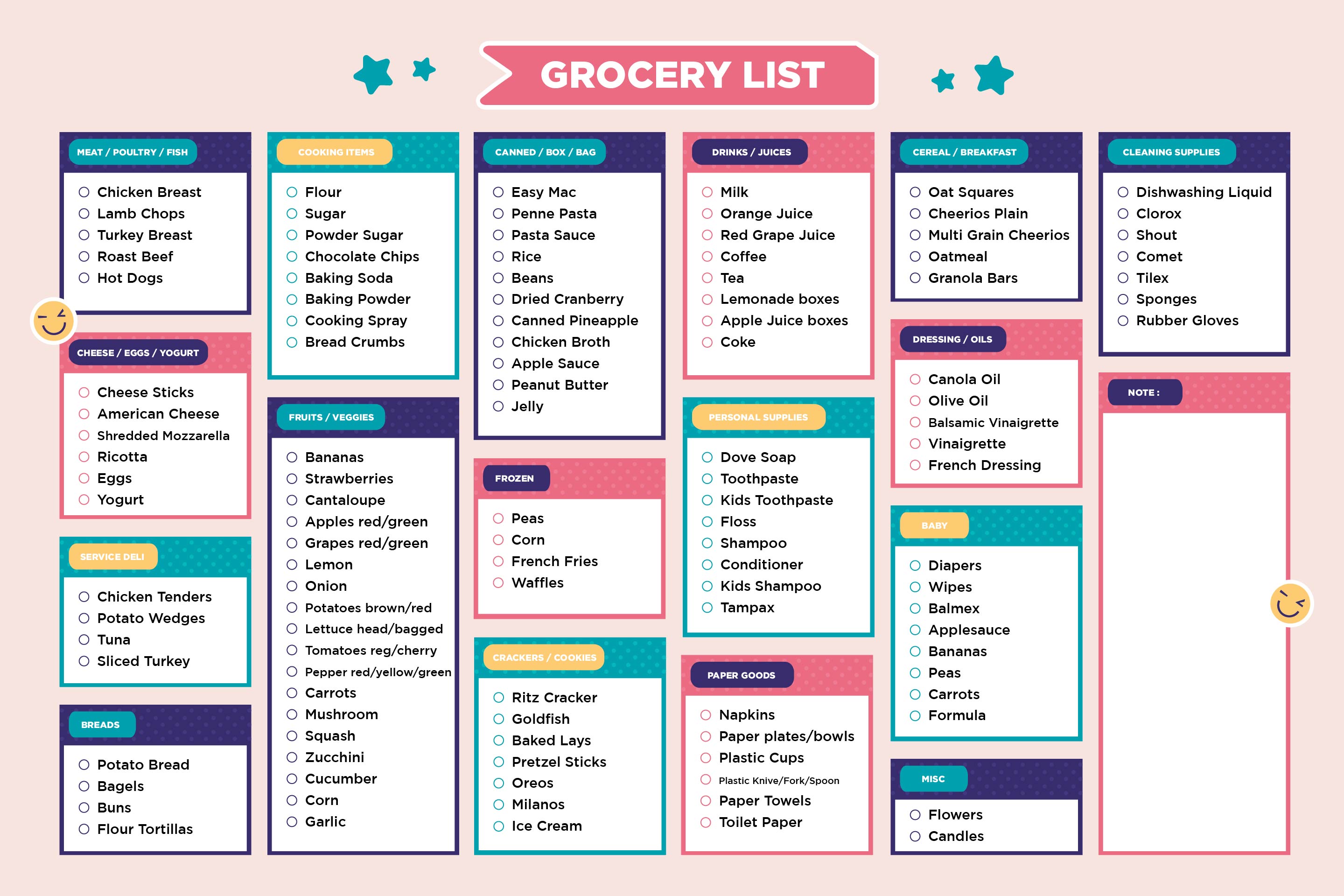
Task: Click the Personal Supplies category icon
Action: [757, 418]
